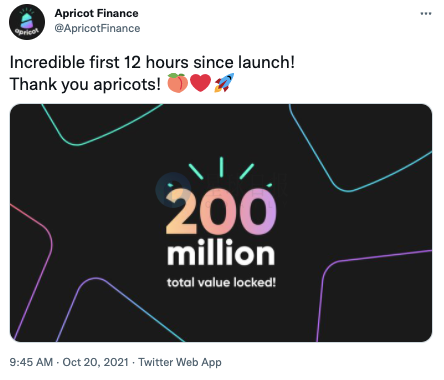Viewport: 444px width, 380px height.
Task: Open the @ApricotFinance handle link
Action: coord(97,28)
